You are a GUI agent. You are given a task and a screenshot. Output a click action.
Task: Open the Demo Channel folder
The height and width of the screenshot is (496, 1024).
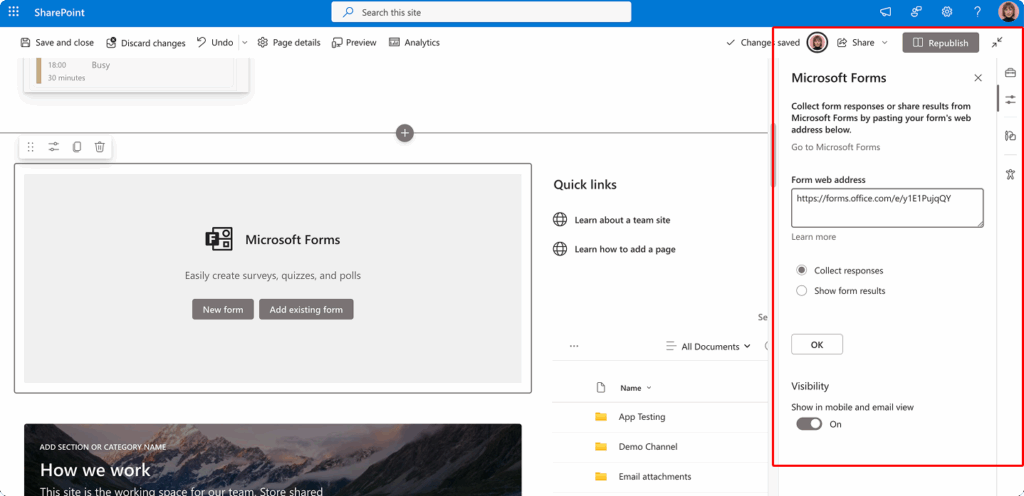(648, 446)
